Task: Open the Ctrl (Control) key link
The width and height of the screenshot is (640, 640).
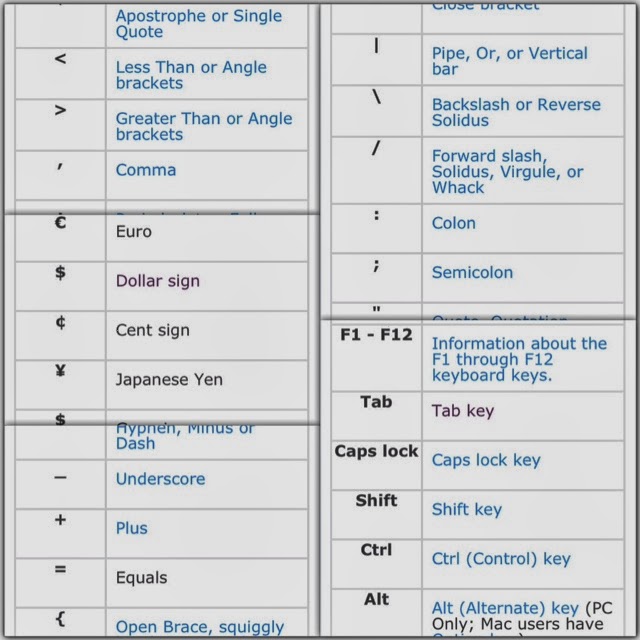Action: (501, 559)
